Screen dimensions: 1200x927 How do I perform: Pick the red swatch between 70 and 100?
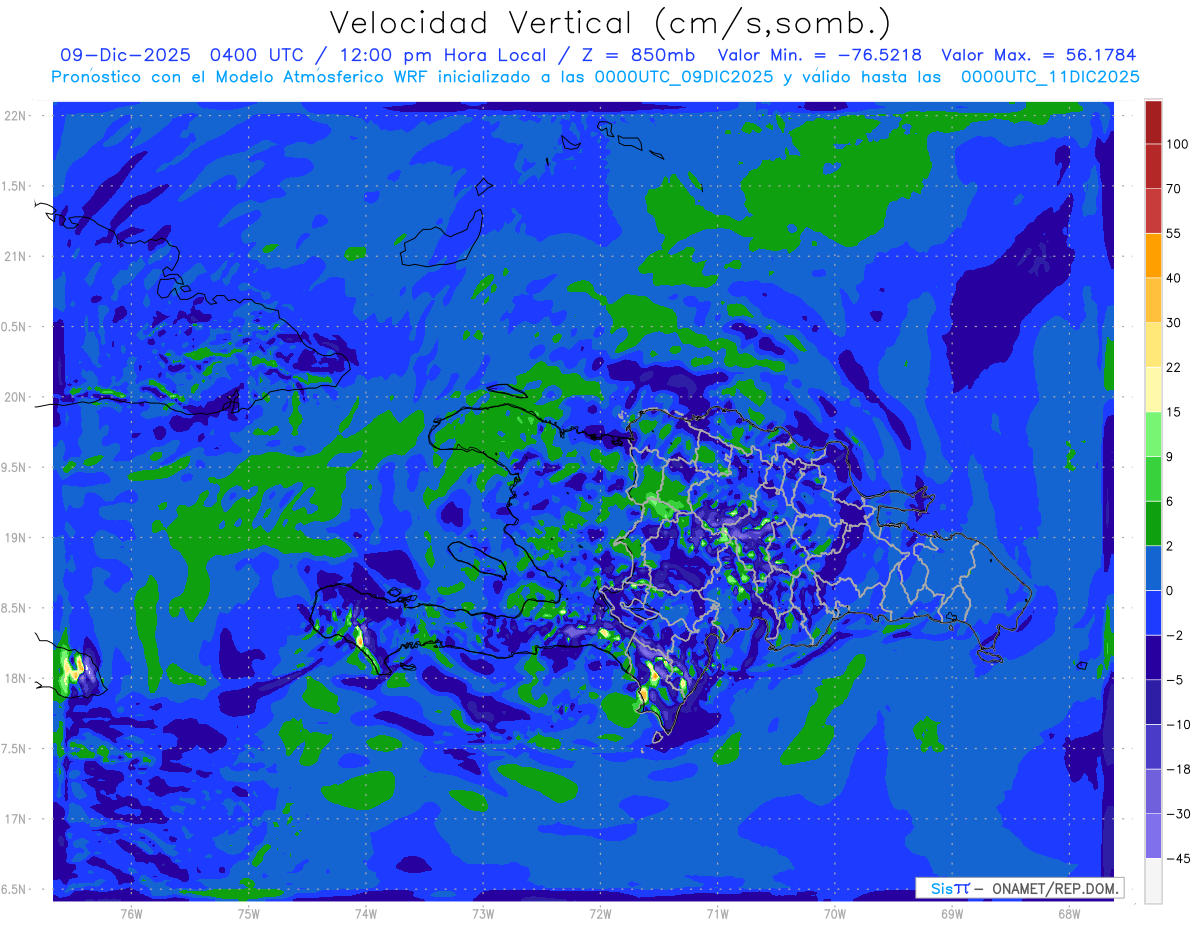tap(1153, 166)
